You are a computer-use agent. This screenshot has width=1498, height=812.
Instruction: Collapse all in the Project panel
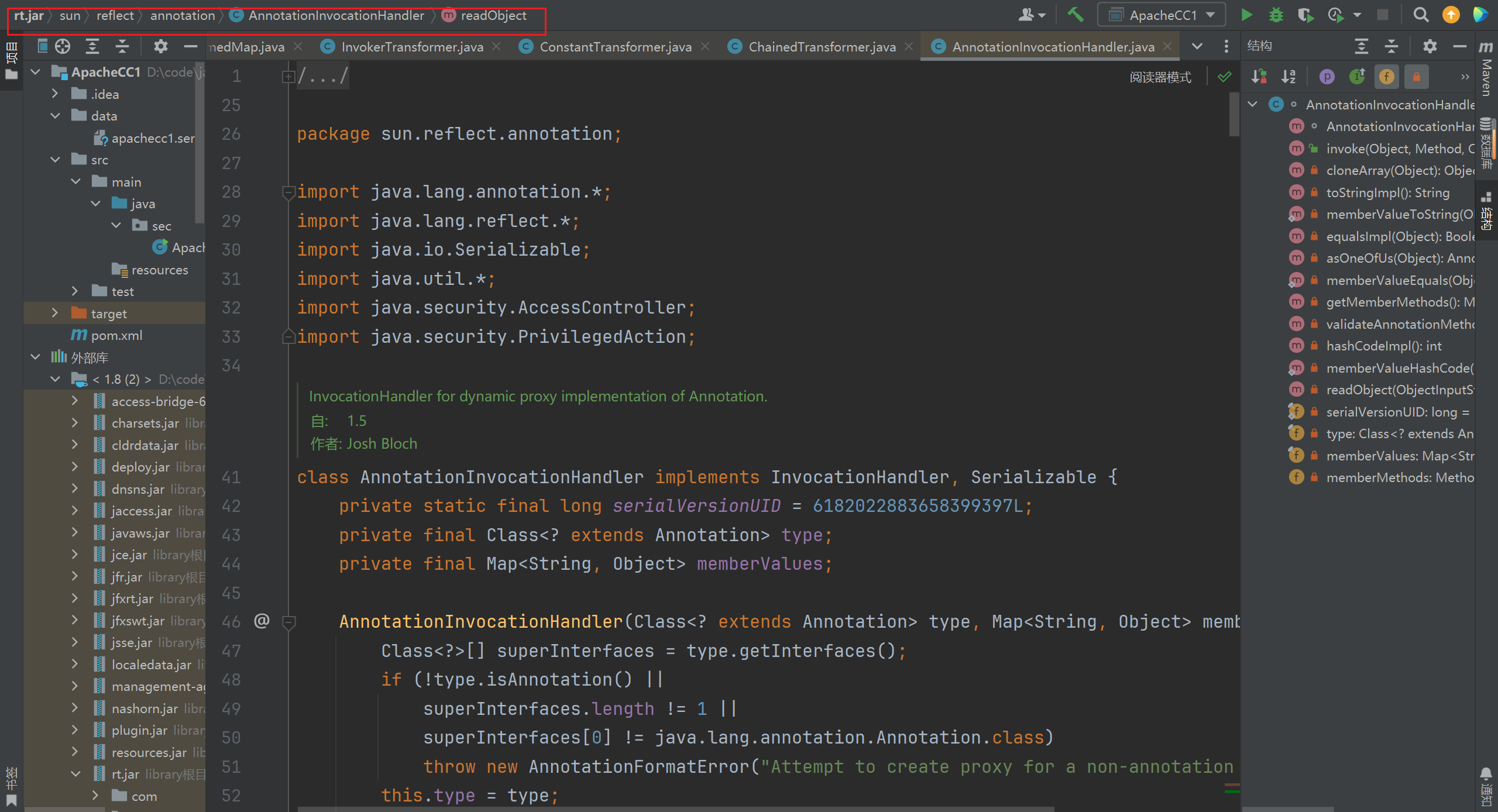pyautogui.click(x=122, y=46)
